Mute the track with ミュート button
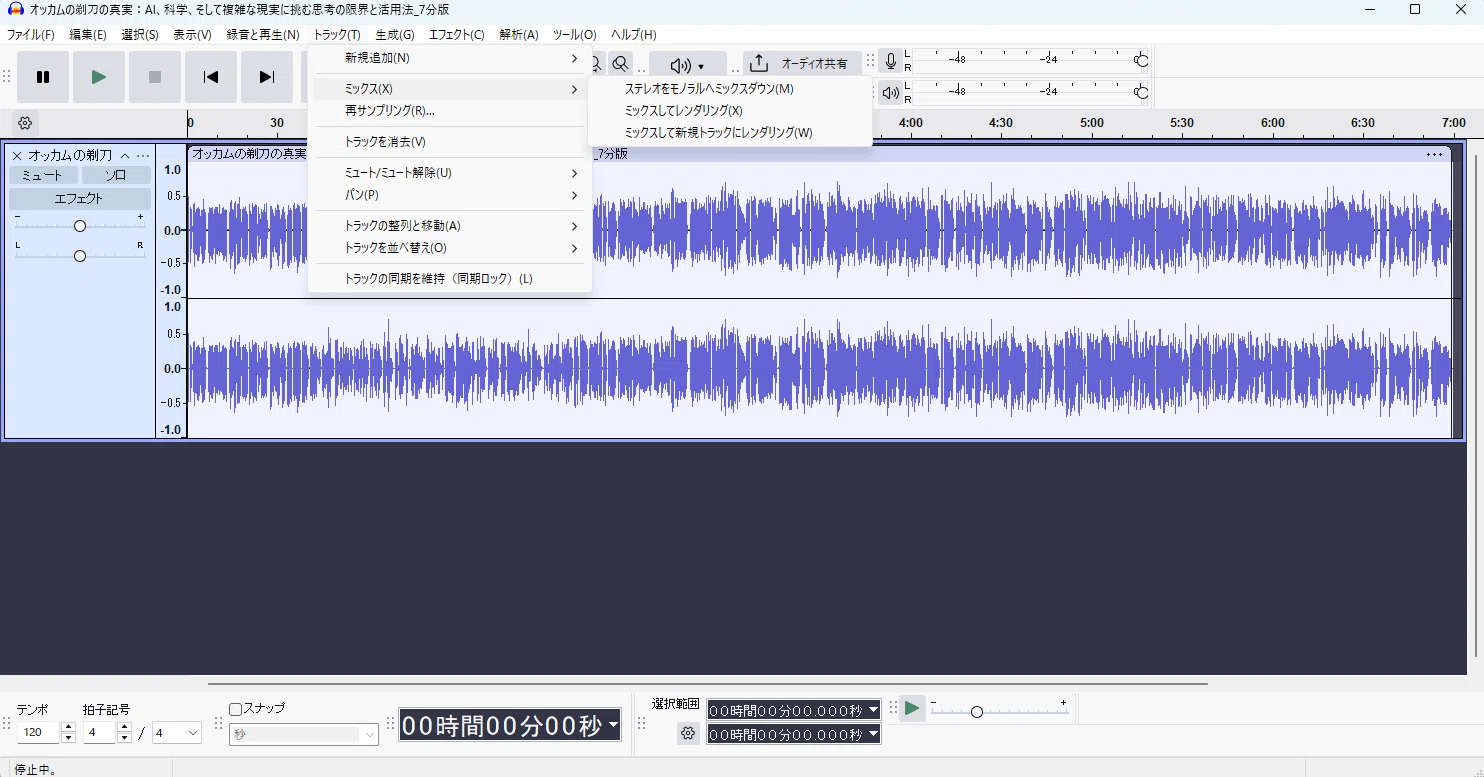 43,175
